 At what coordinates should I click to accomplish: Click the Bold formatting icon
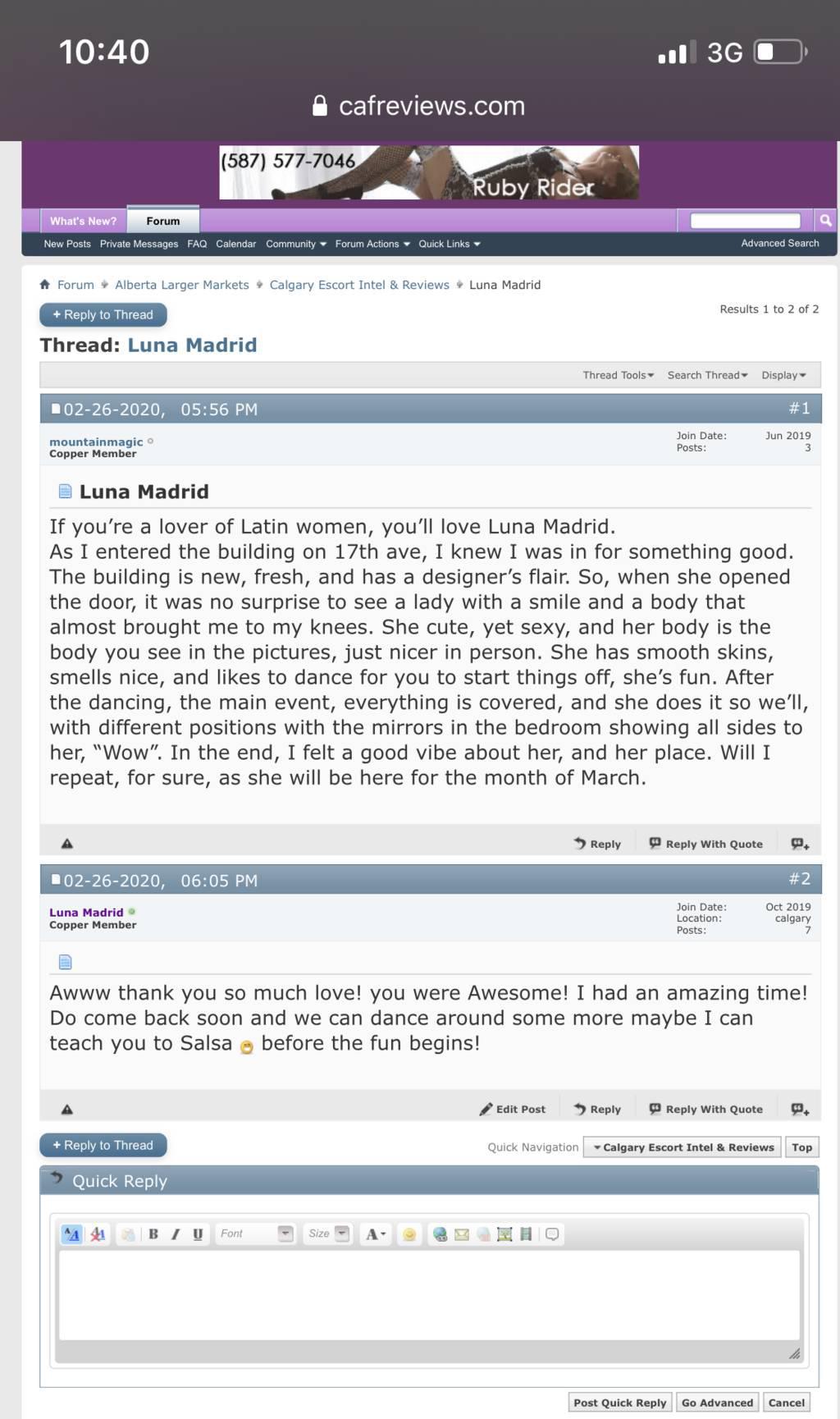[x=153, y=1234]
